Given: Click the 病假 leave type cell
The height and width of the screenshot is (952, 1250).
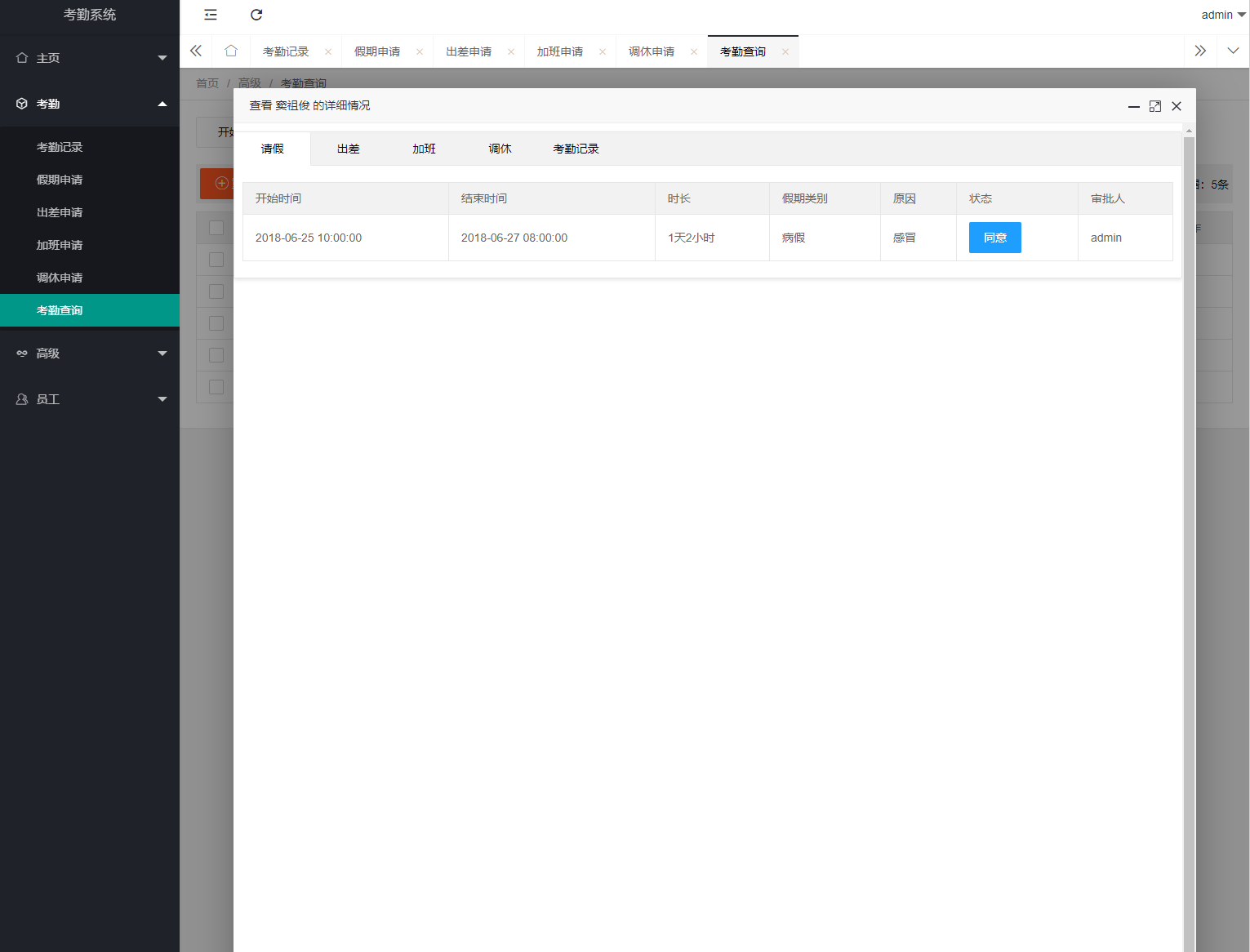Looking at the screenshot, I should click(825, 238).
